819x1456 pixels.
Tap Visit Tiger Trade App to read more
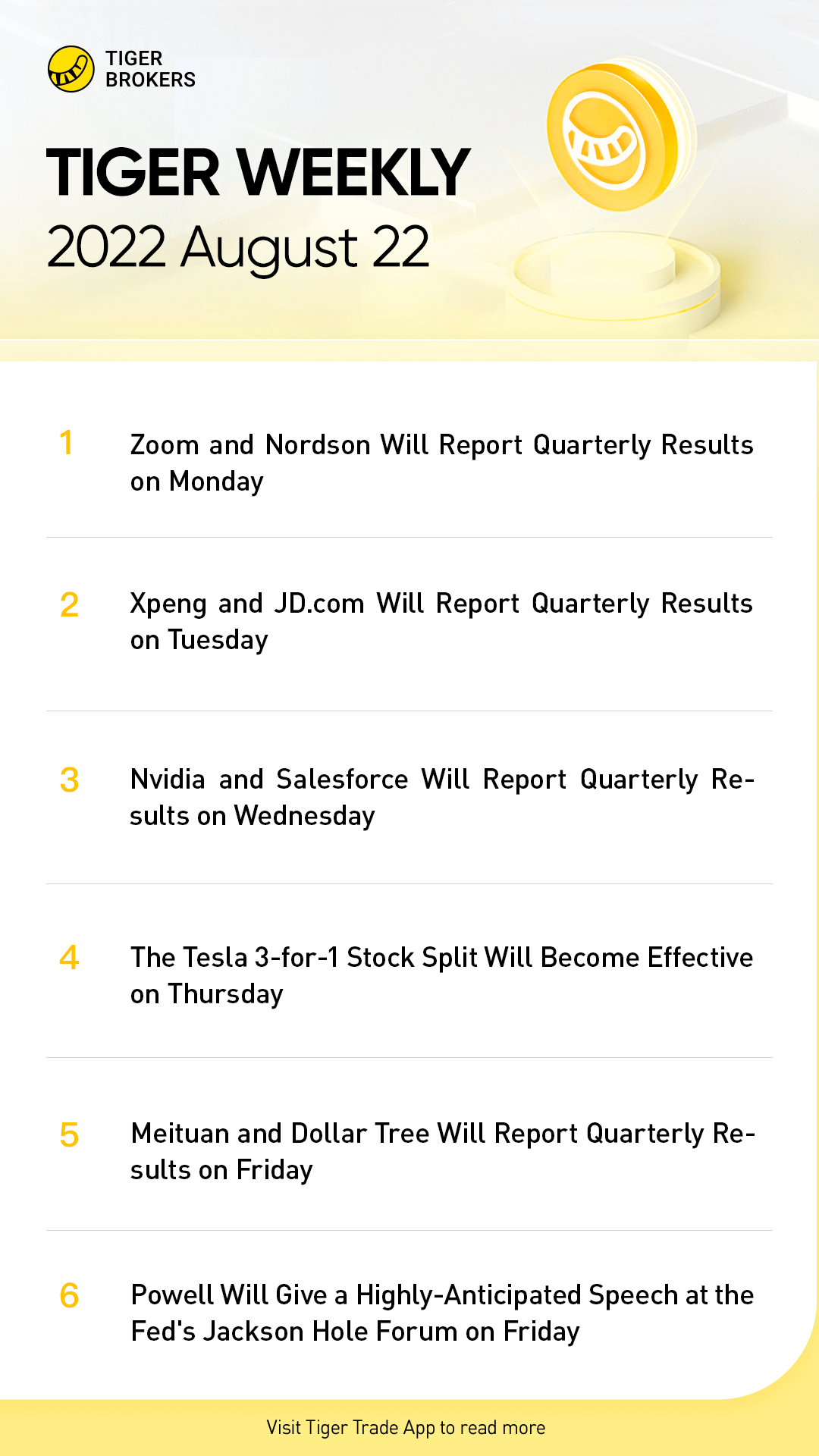(x=406, y=1428)
